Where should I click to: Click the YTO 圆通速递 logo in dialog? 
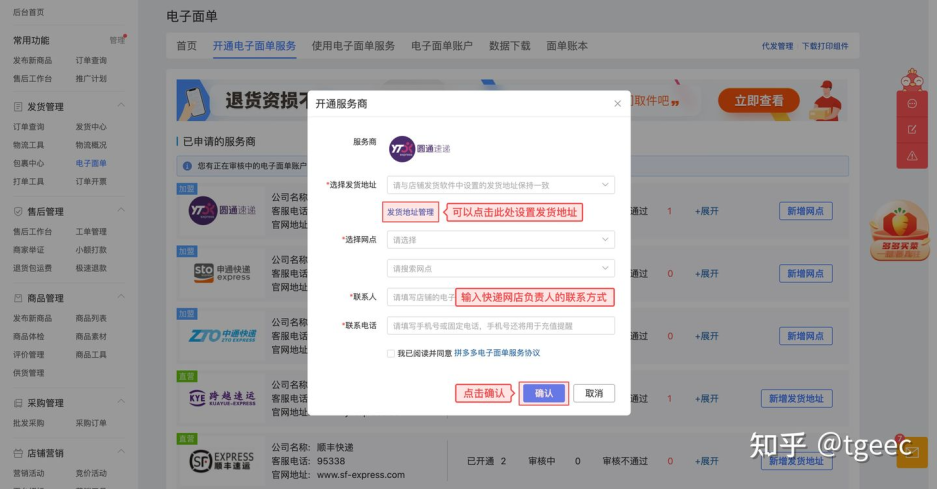coord(419,148)
